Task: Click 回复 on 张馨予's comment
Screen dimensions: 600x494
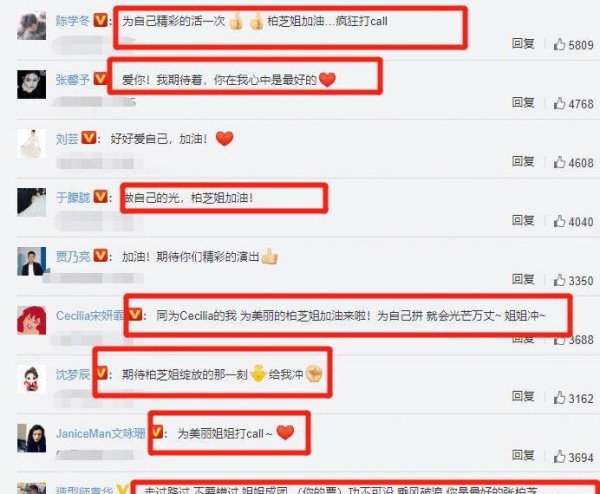Action: [x=523, y=103]
